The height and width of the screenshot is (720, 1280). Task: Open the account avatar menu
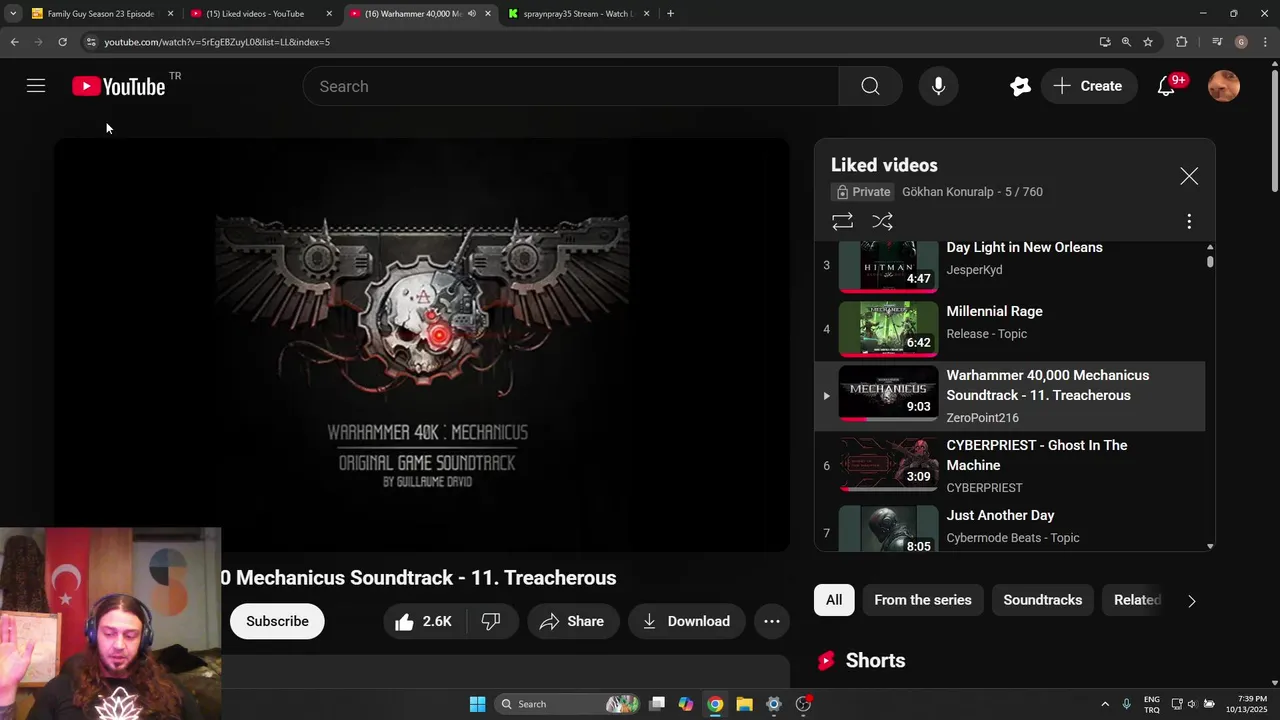[x=1224, y=86]
